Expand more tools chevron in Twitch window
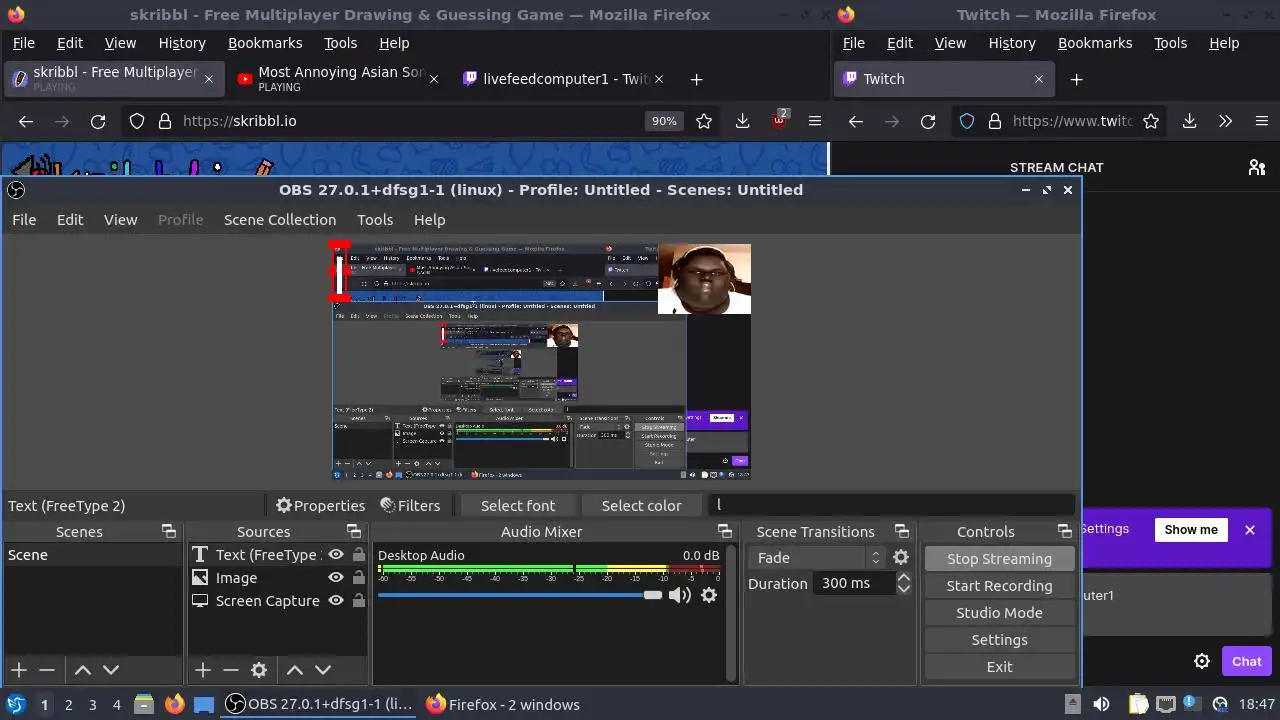The image size is (1280, 720). tap(1225, 121)
